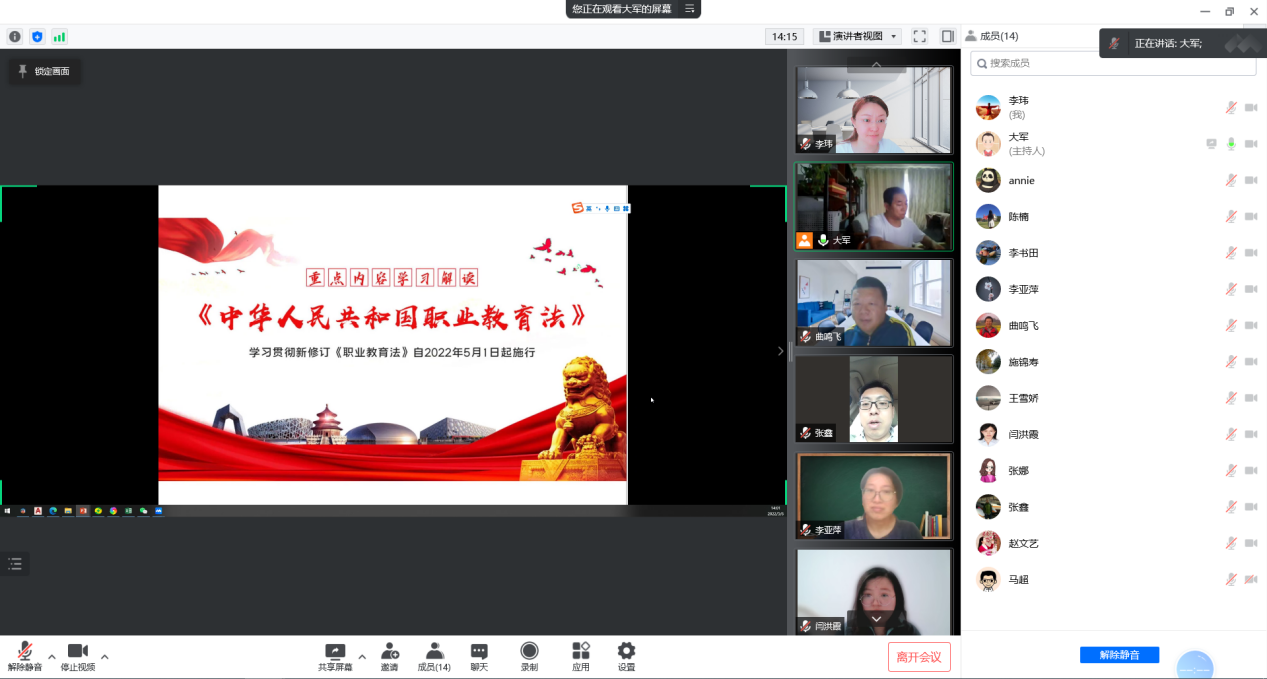This screenshot has height=679, width=1267.
Task: Expand the options arrow beside 共享屏幕
Action: tap(362, 657)
